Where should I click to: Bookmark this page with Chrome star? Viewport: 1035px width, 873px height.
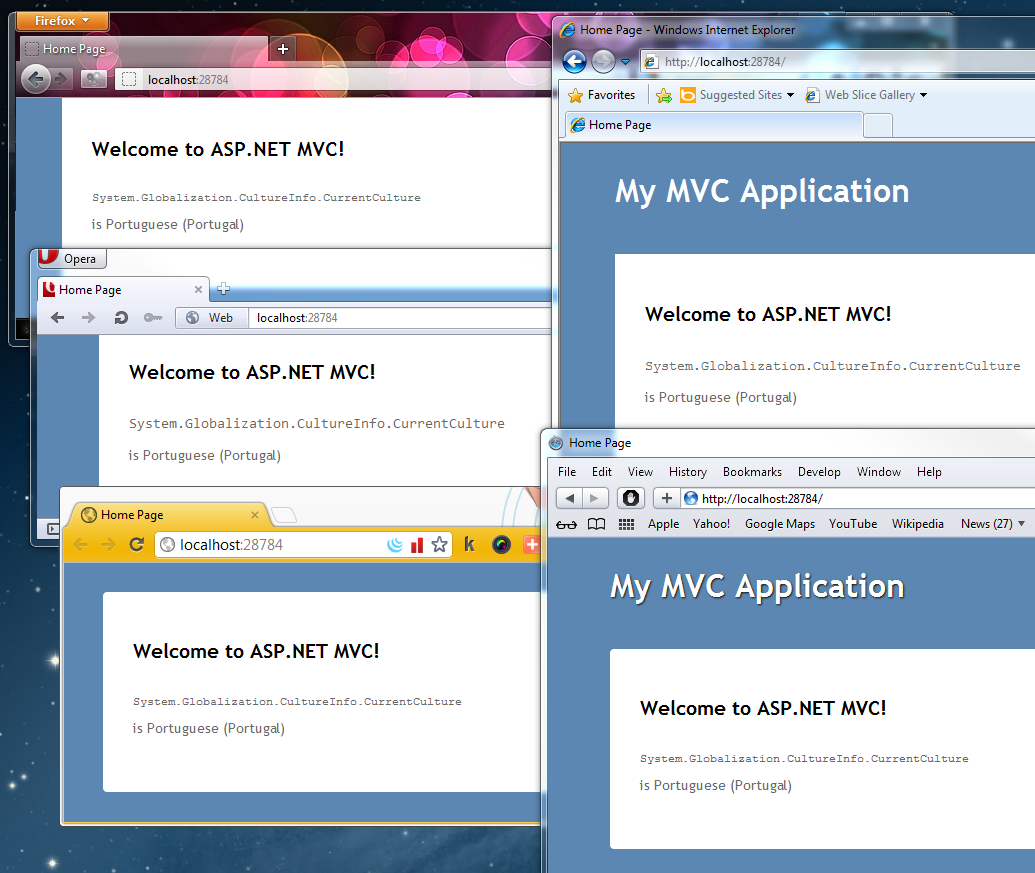tap(439, 545)
